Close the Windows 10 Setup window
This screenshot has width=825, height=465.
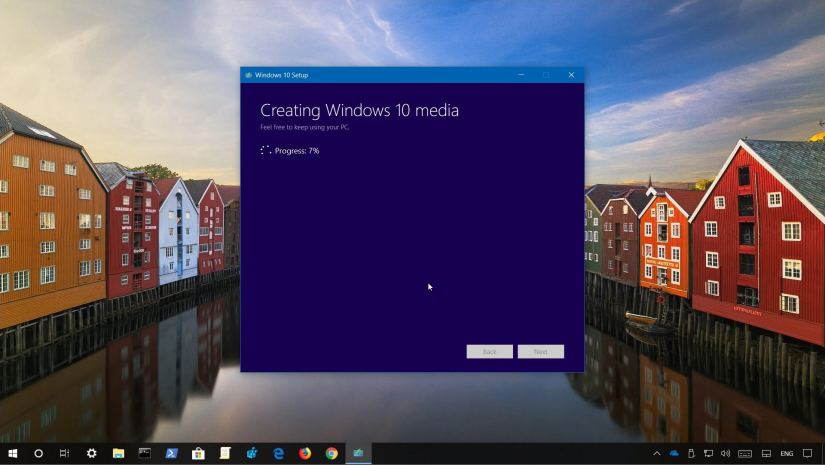point(571,75)
